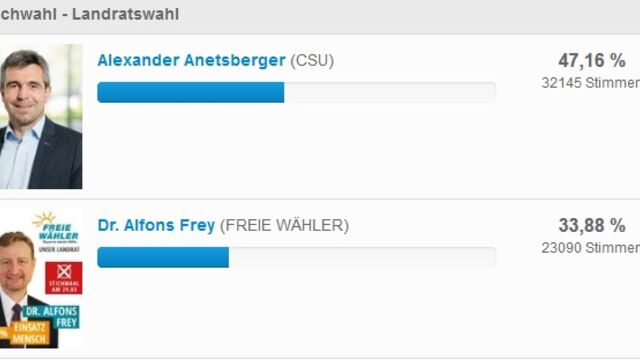640x360 pixels.
Task: Click the Dr. Alfons Frey name link
Action: click(156, 225)
